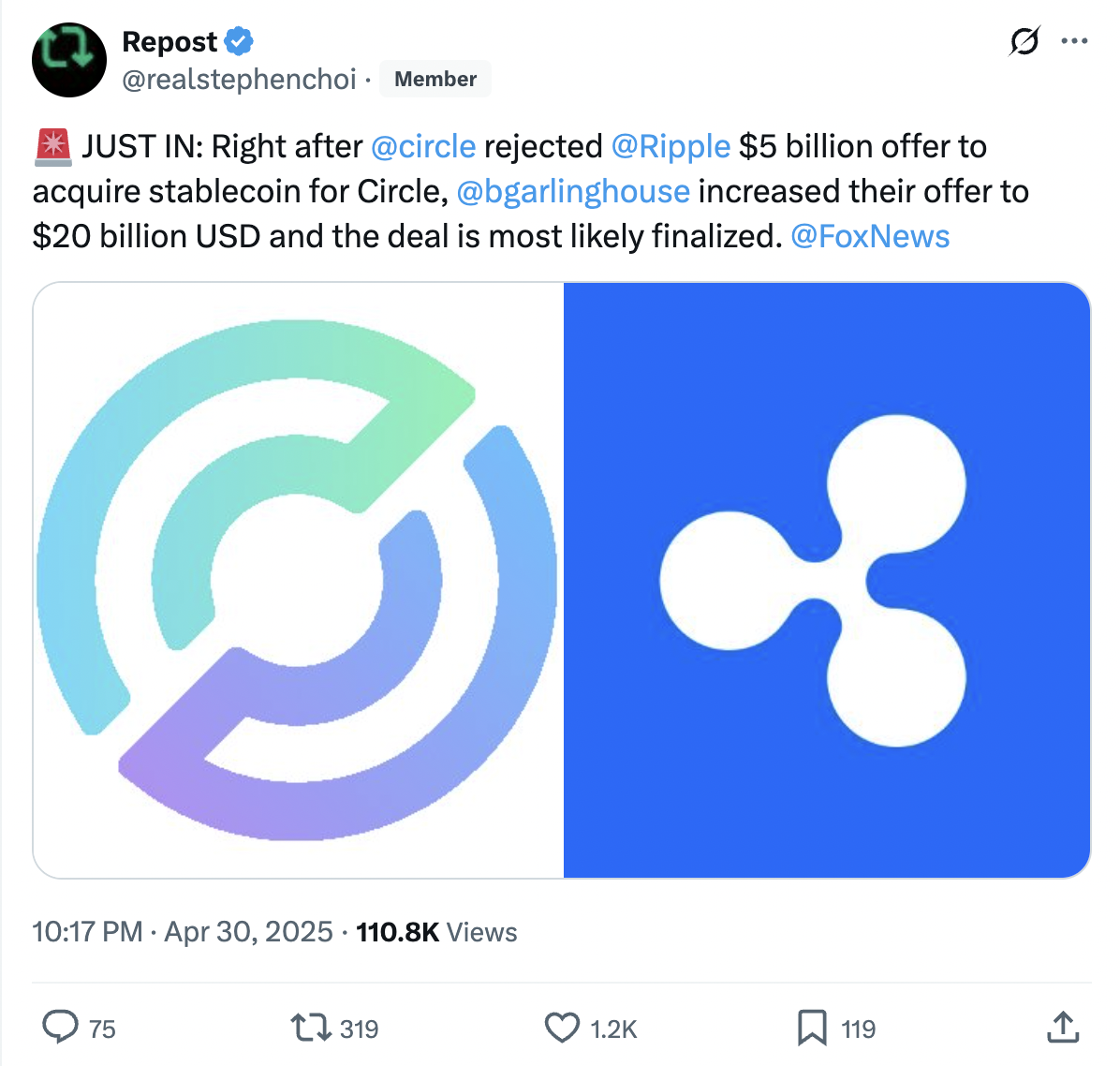Open the Ripple logo image
Image resolution: width=1120 pixels, height=1066 pixels.
tap(827, 580)
